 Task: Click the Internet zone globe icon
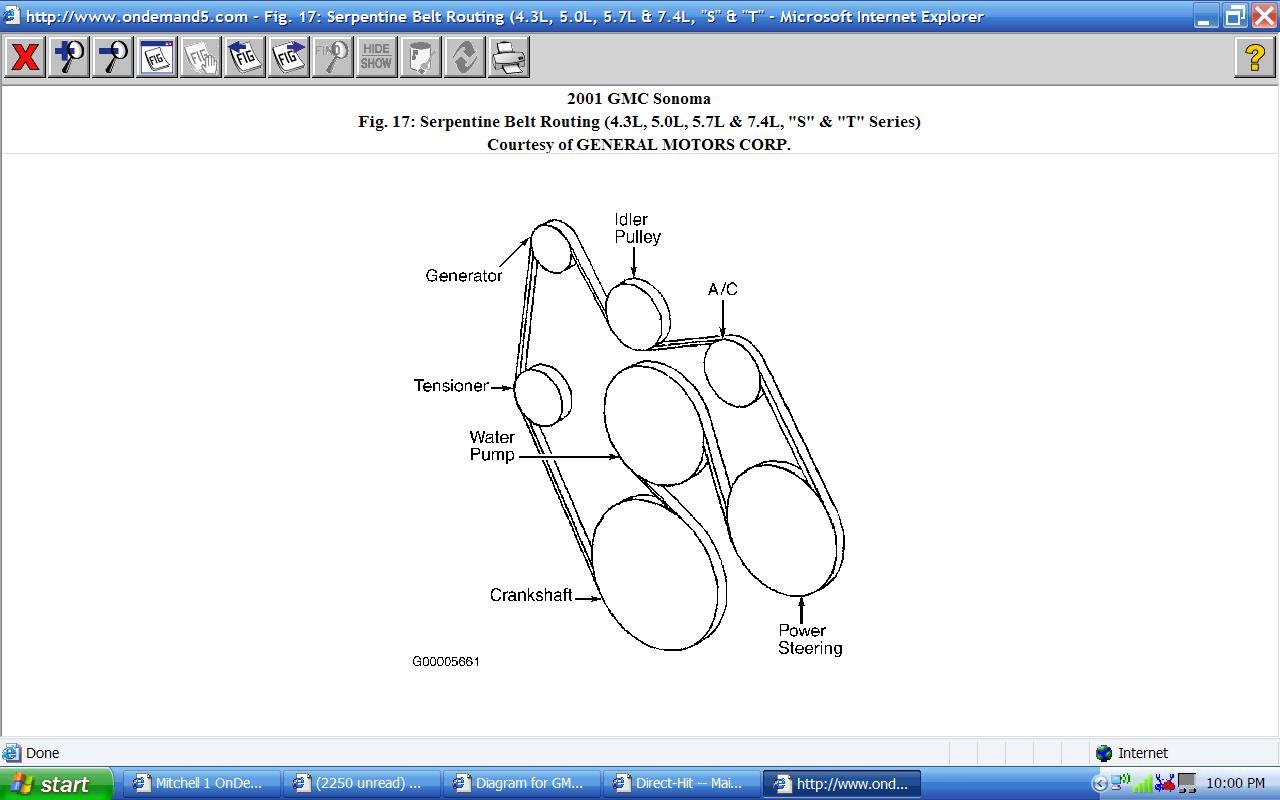(x=1104, y=753)
